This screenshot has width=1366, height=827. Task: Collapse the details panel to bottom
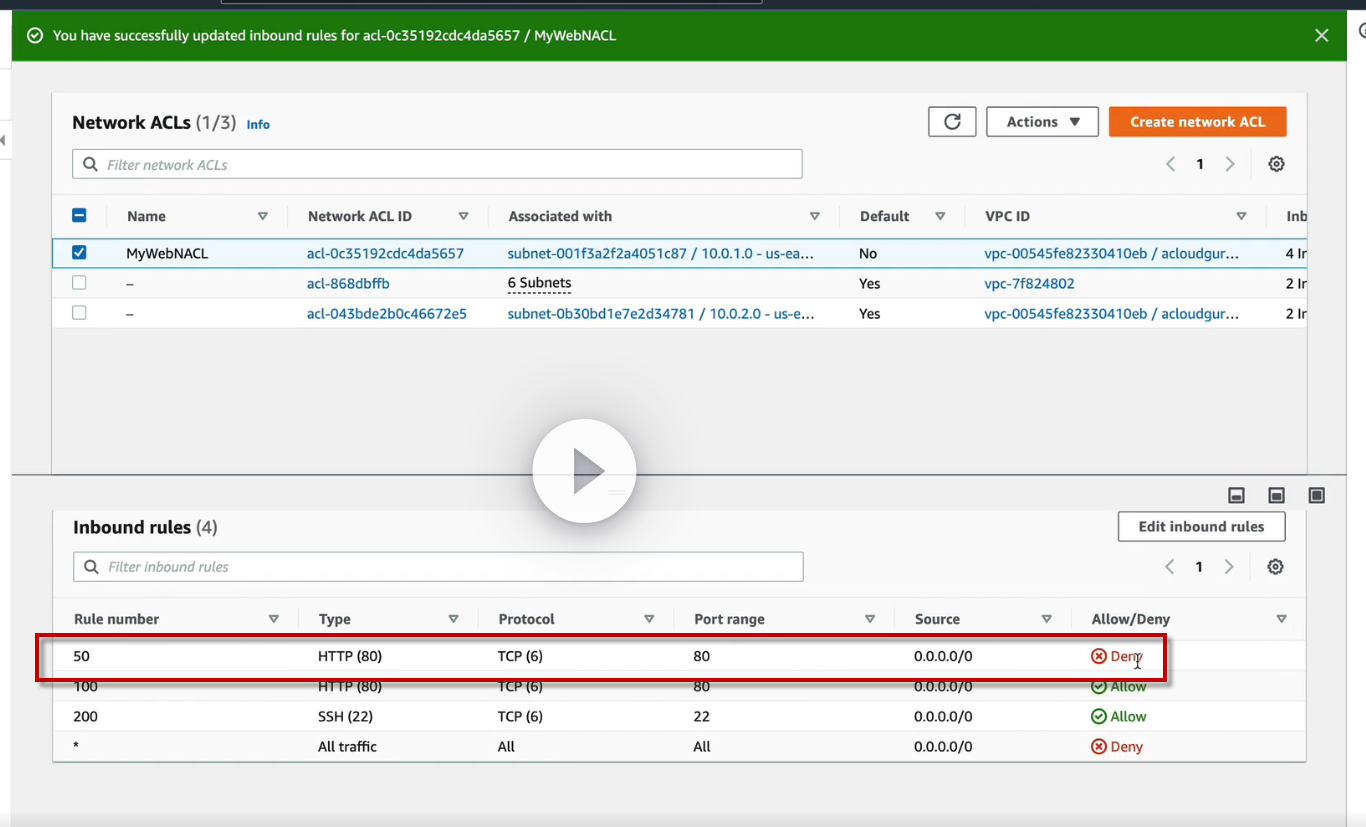coord(1236,496)
